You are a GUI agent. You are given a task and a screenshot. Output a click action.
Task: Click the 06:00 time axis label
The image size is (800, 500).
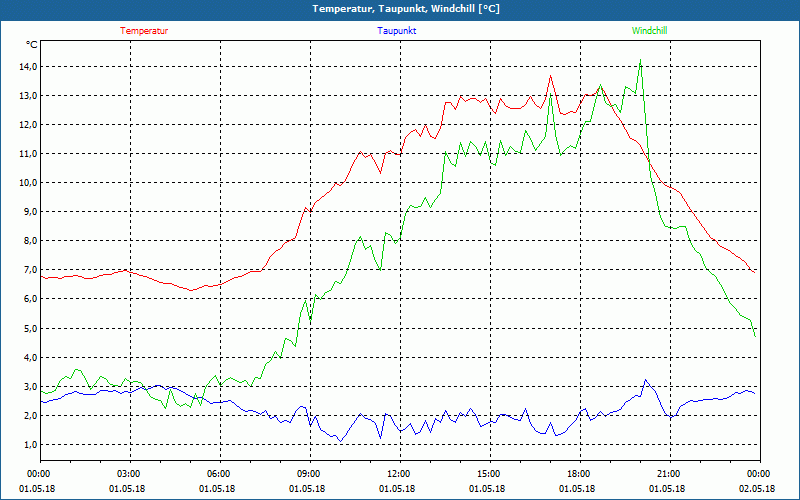pos(220,474)
